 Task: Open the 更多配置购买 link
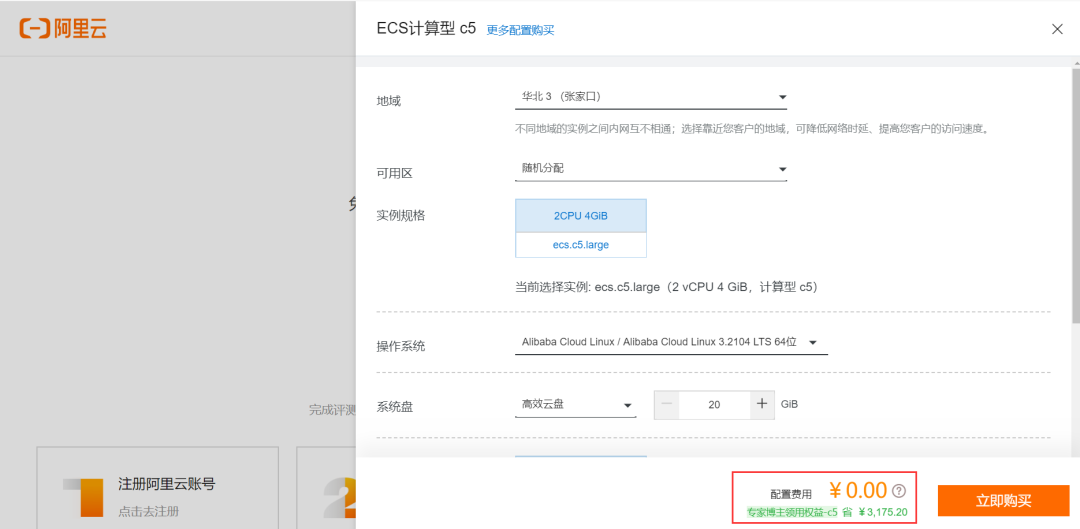[x=520, y=30]
